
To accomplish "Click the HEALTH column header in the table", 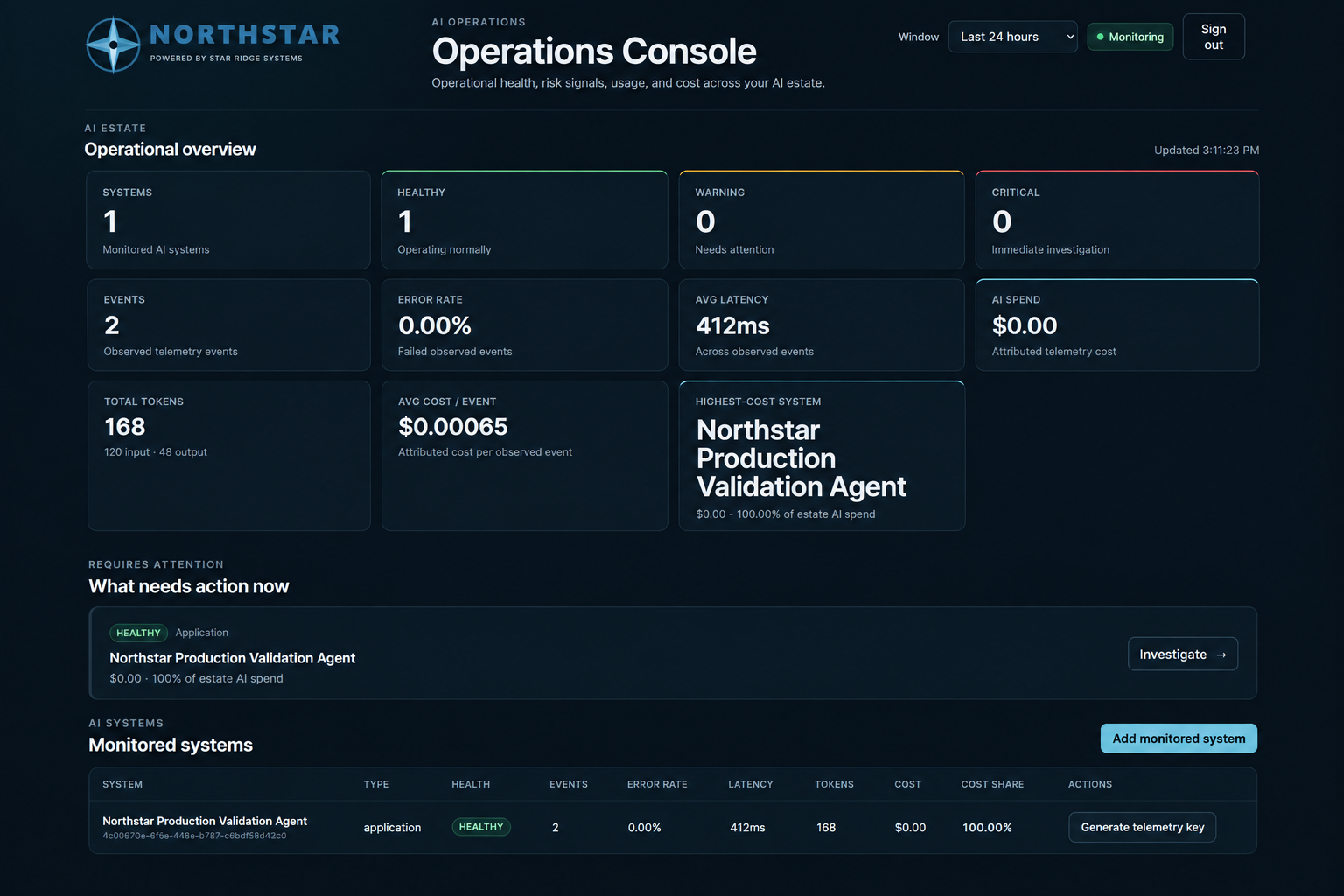I will click(x=471, y=785).
